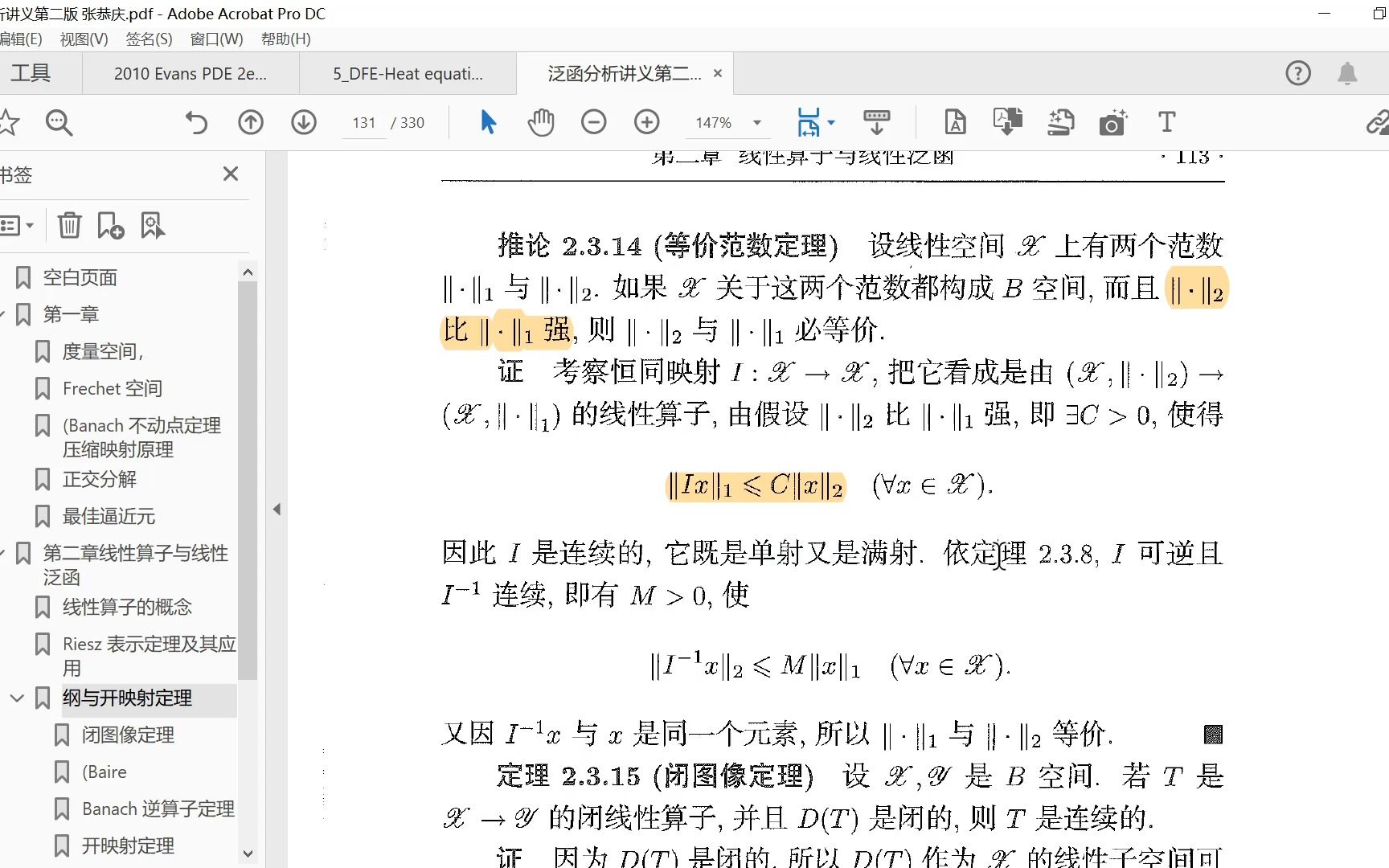The height and width of the screenshot is (868, 1389).
Task: Open Riesz 表示定理及其应用 bookmark
Action: click(149, 656)
